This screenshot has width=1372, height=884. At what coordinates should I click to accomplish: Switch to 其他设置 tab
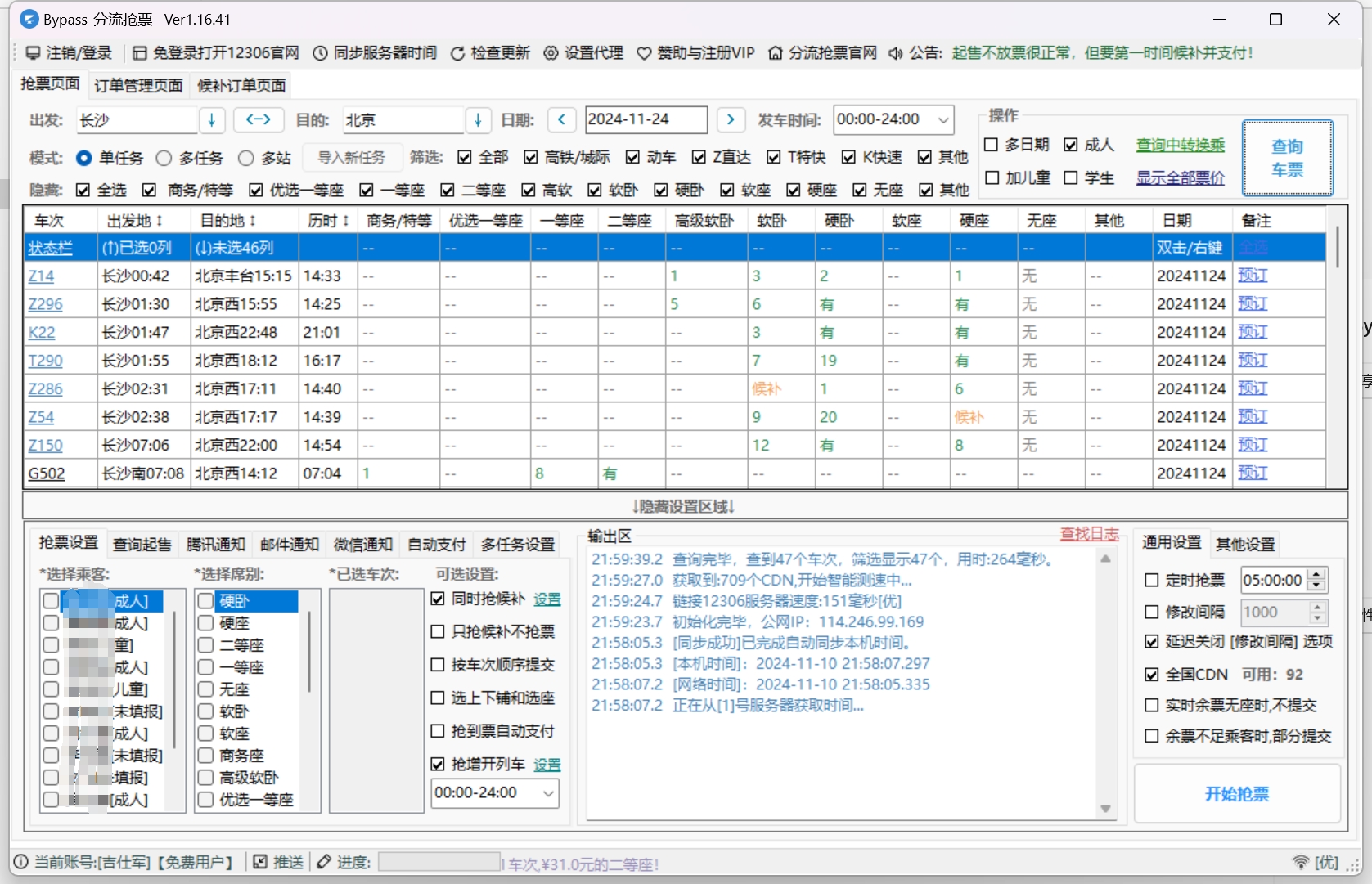tap(1245, 545)
